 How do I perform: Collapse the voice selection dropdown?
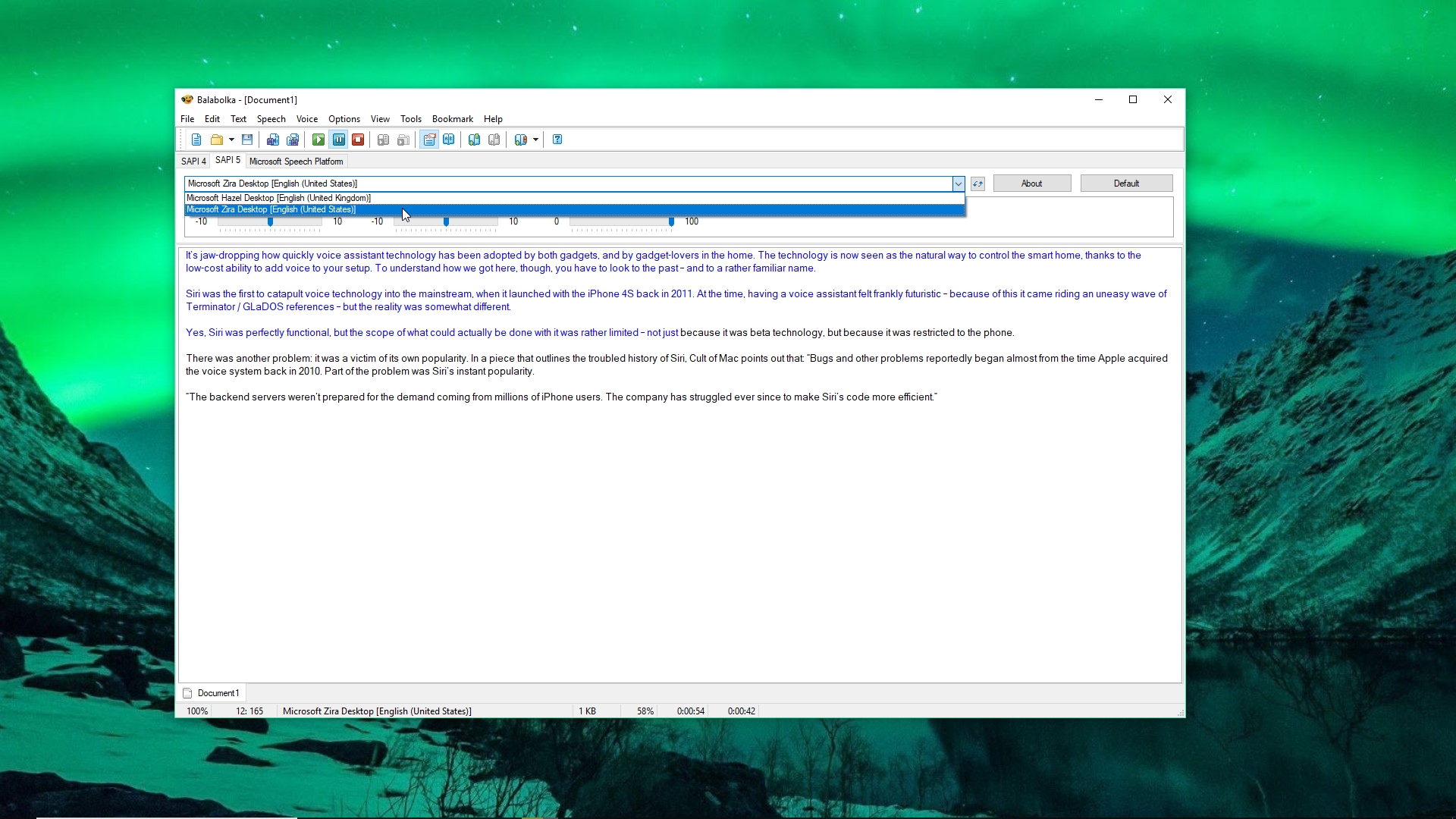coord(957,184)
